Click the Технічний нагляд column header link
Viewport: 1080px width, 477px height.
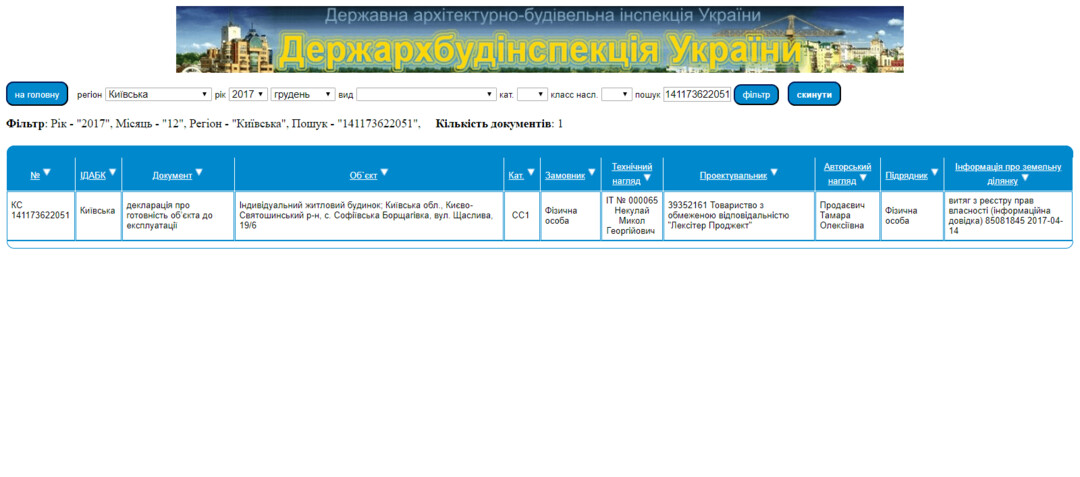tap(632, 167)
